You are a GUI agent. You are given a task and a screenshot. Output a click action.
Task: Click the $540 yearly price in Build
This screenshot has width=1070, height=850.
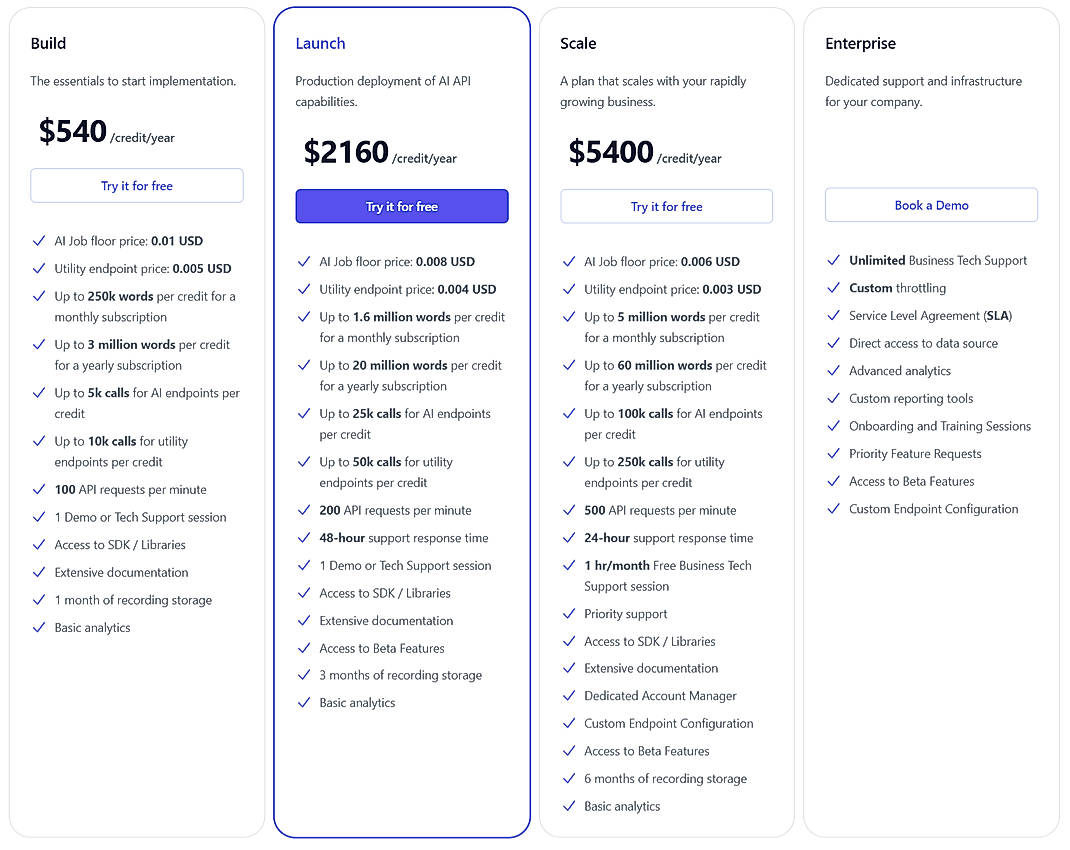point(73,131)
